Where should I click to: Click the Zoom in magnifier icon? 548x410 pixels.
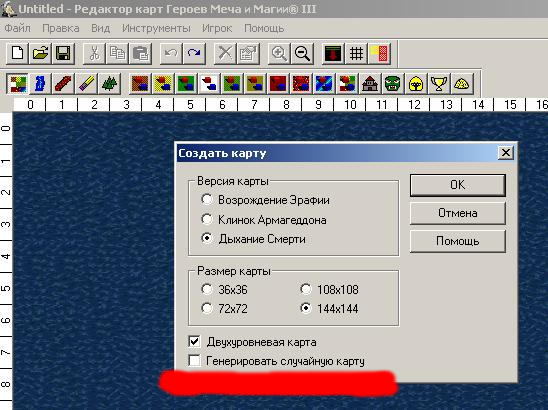pyautogui.click(x=279, y=53)
